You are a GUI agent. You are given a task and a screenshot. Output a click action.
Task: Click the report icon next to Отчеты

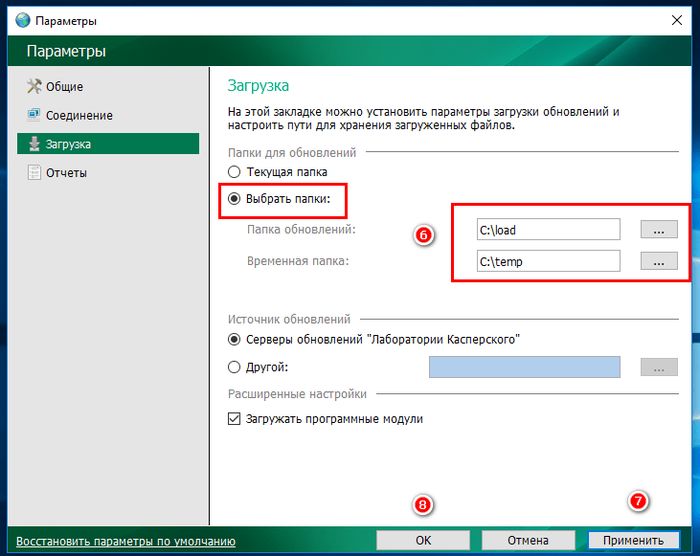click(34, 172)
